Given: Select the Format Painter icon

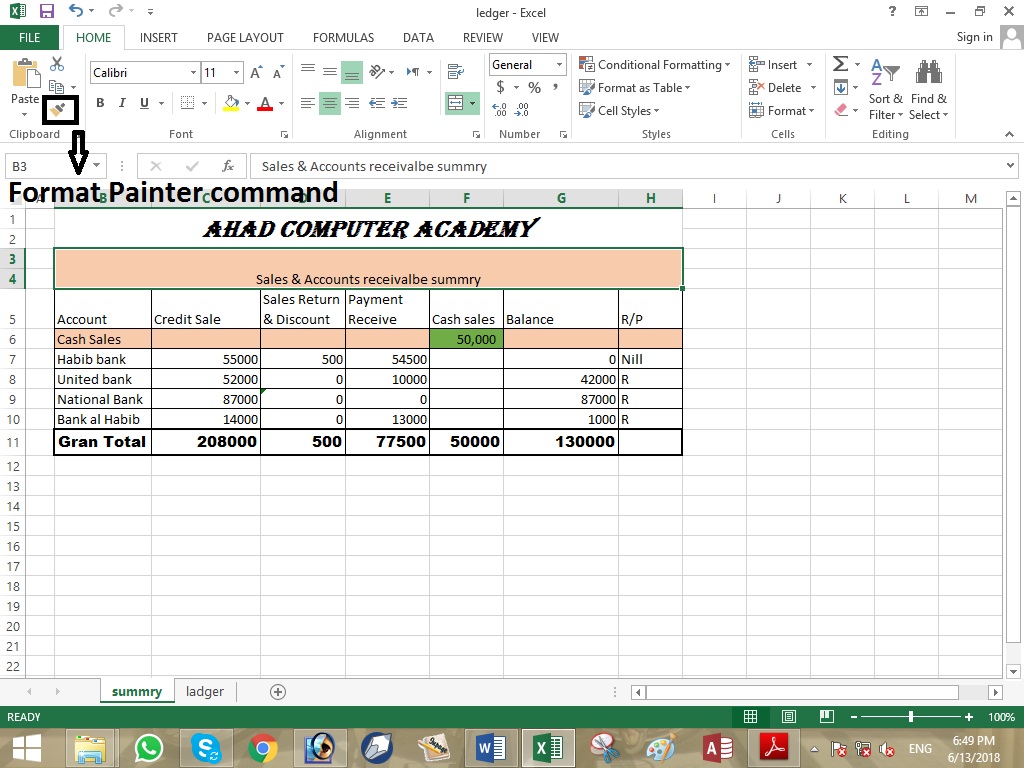Looking at the screenshot, I should click(x=59, y=110).
